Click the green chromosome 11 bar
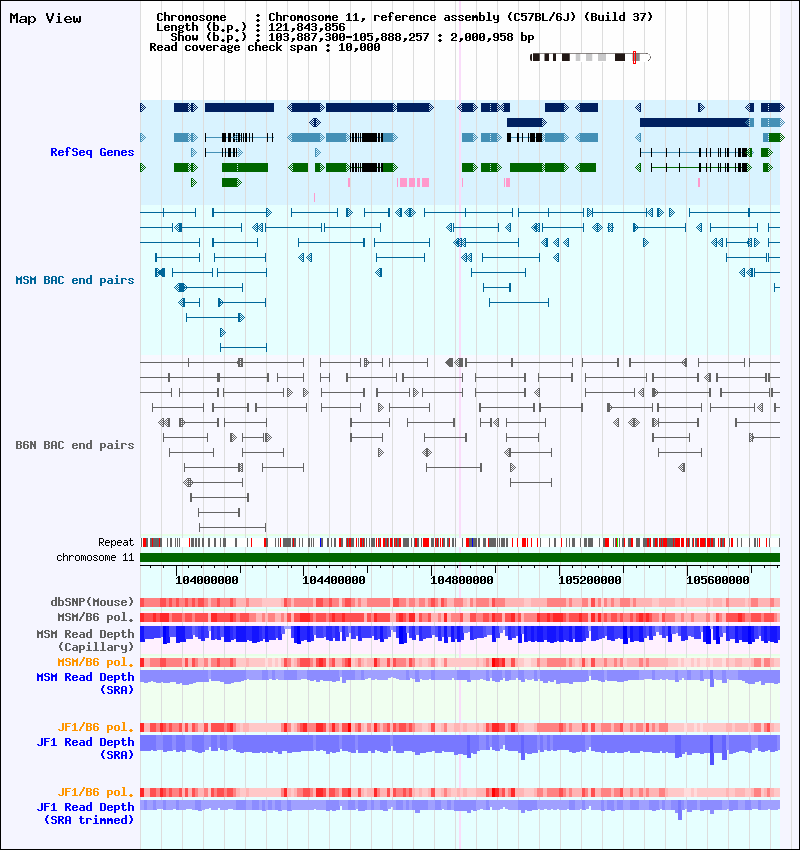Image resolution: width=800 pixels, height=850 pixels. 460,557
